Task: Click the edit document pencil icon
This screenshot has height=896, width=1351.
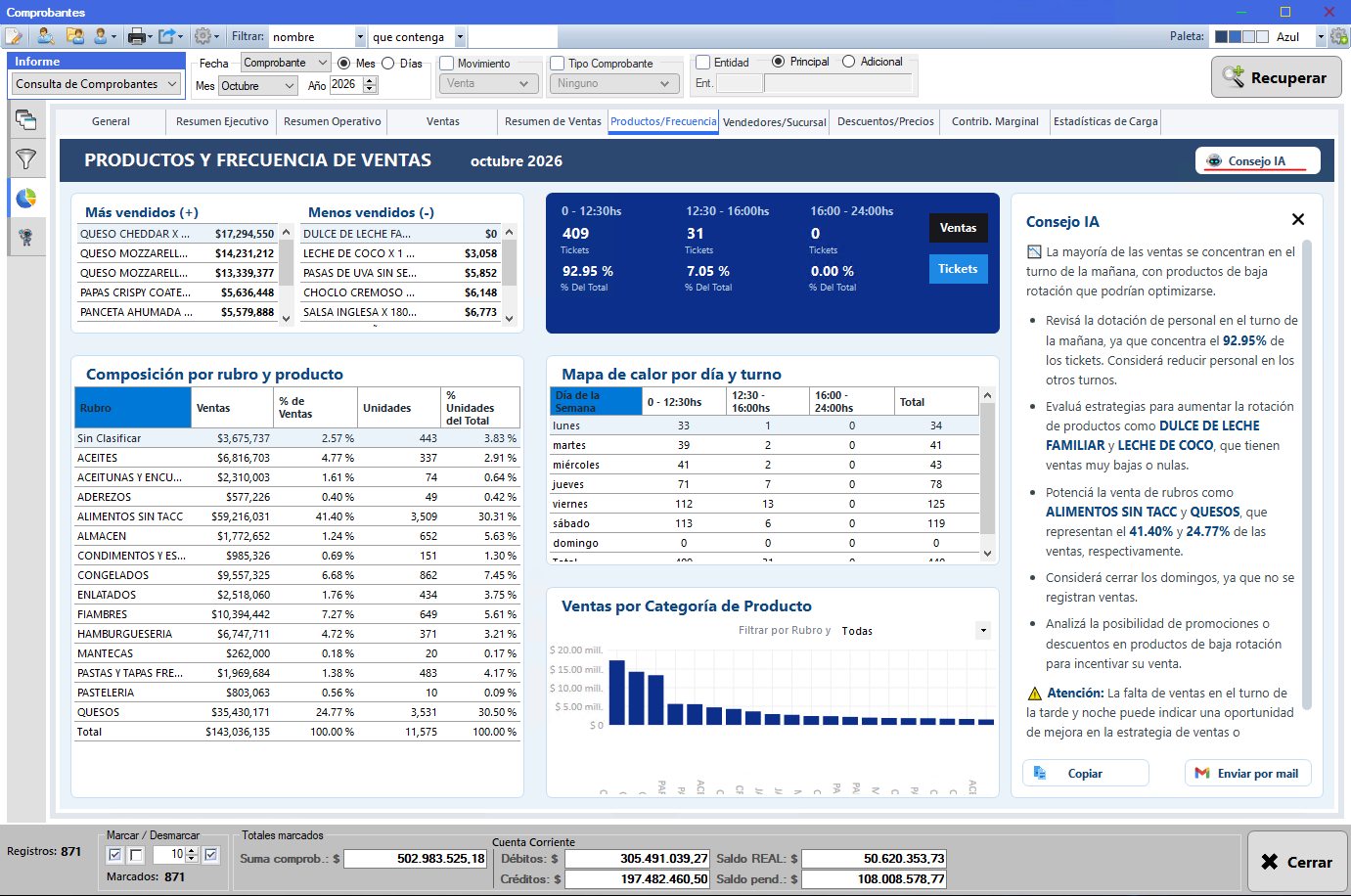Action: pyautogui.click(x=14, y=37)
